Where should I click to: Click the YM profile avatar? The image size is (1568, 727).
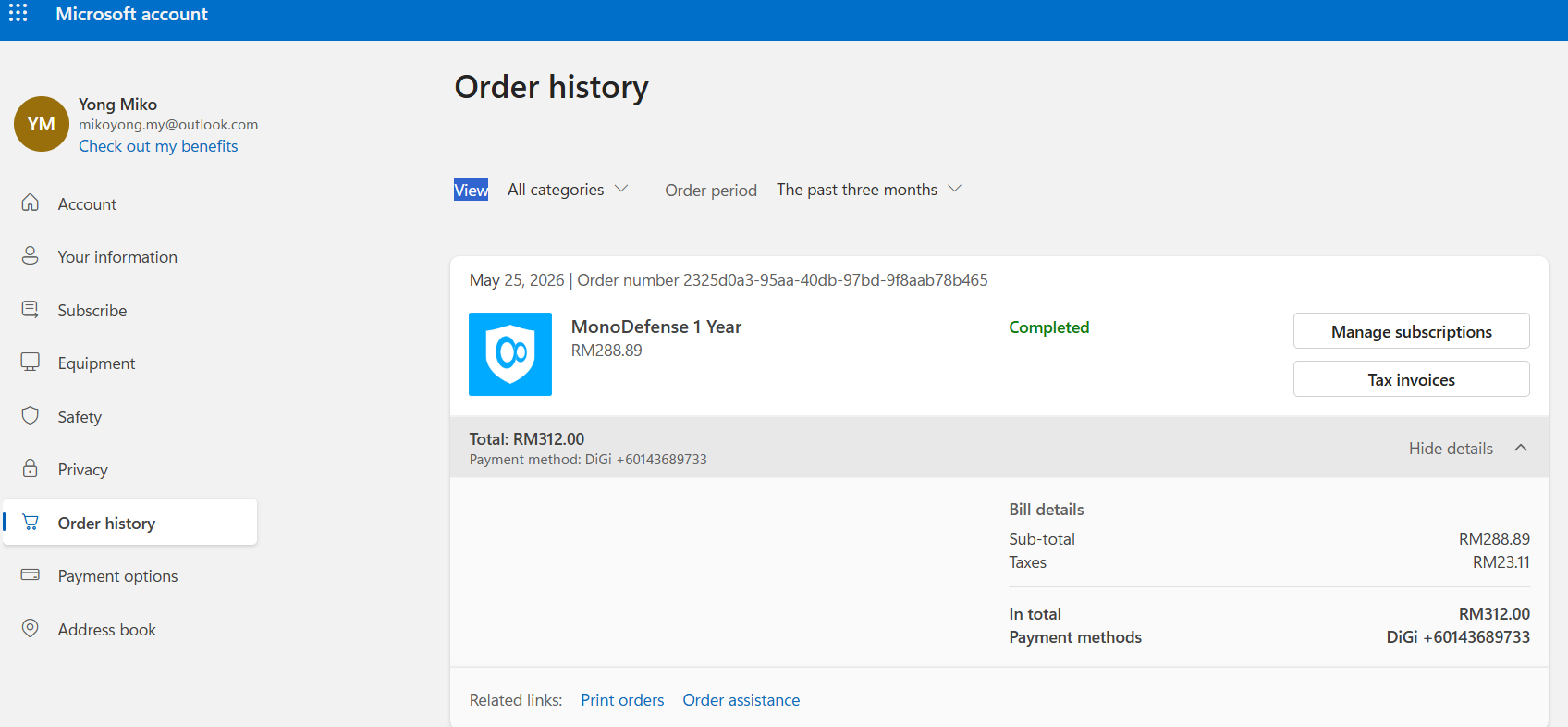[x=42, y=124]
